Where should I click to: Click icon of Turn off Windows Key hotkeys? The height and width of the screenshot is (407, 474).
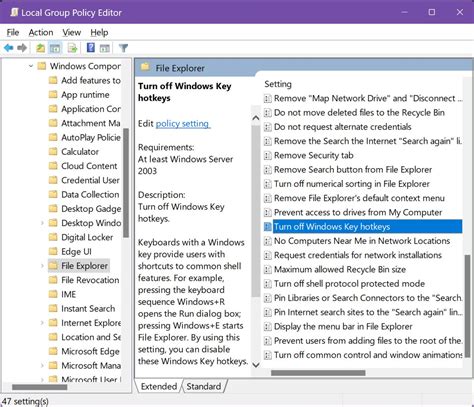[x=267, y=227]
